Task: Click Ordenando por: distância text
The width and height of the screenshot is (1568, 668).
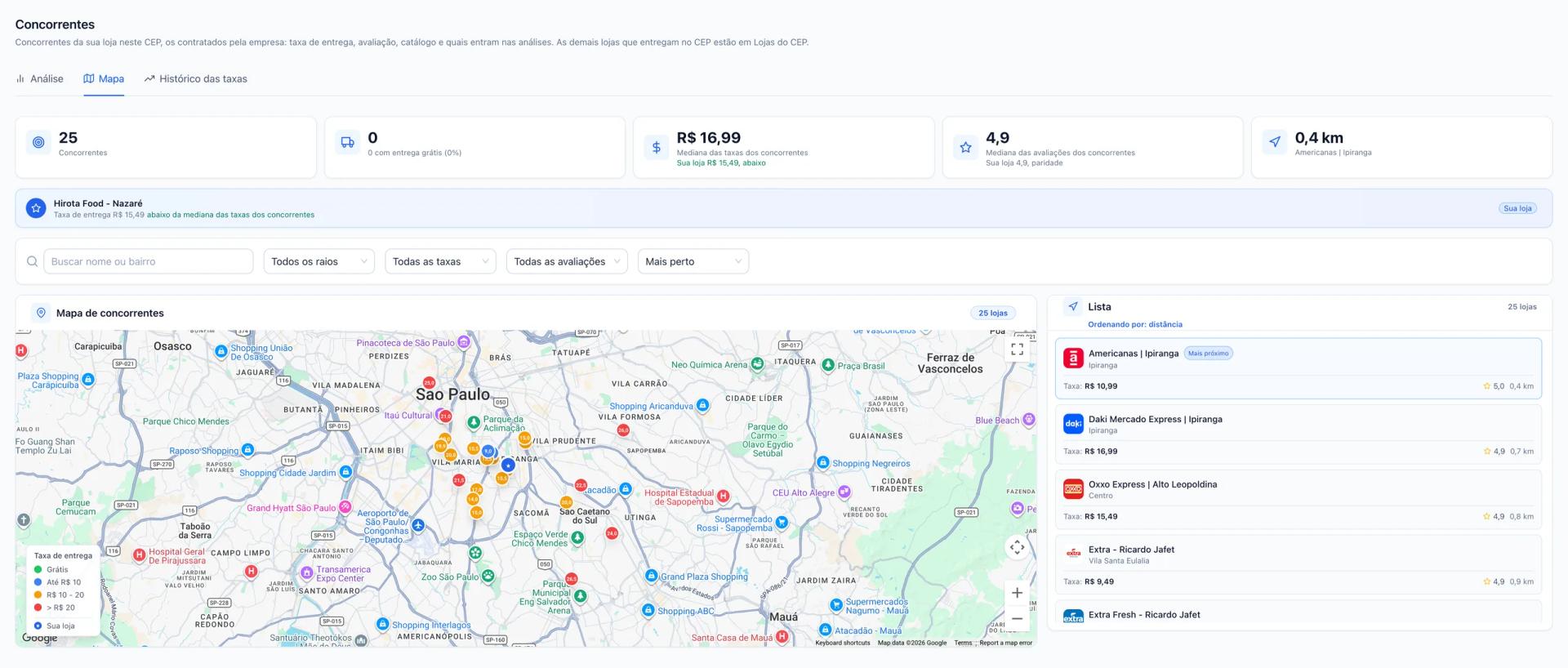Action: [1135, 324]
